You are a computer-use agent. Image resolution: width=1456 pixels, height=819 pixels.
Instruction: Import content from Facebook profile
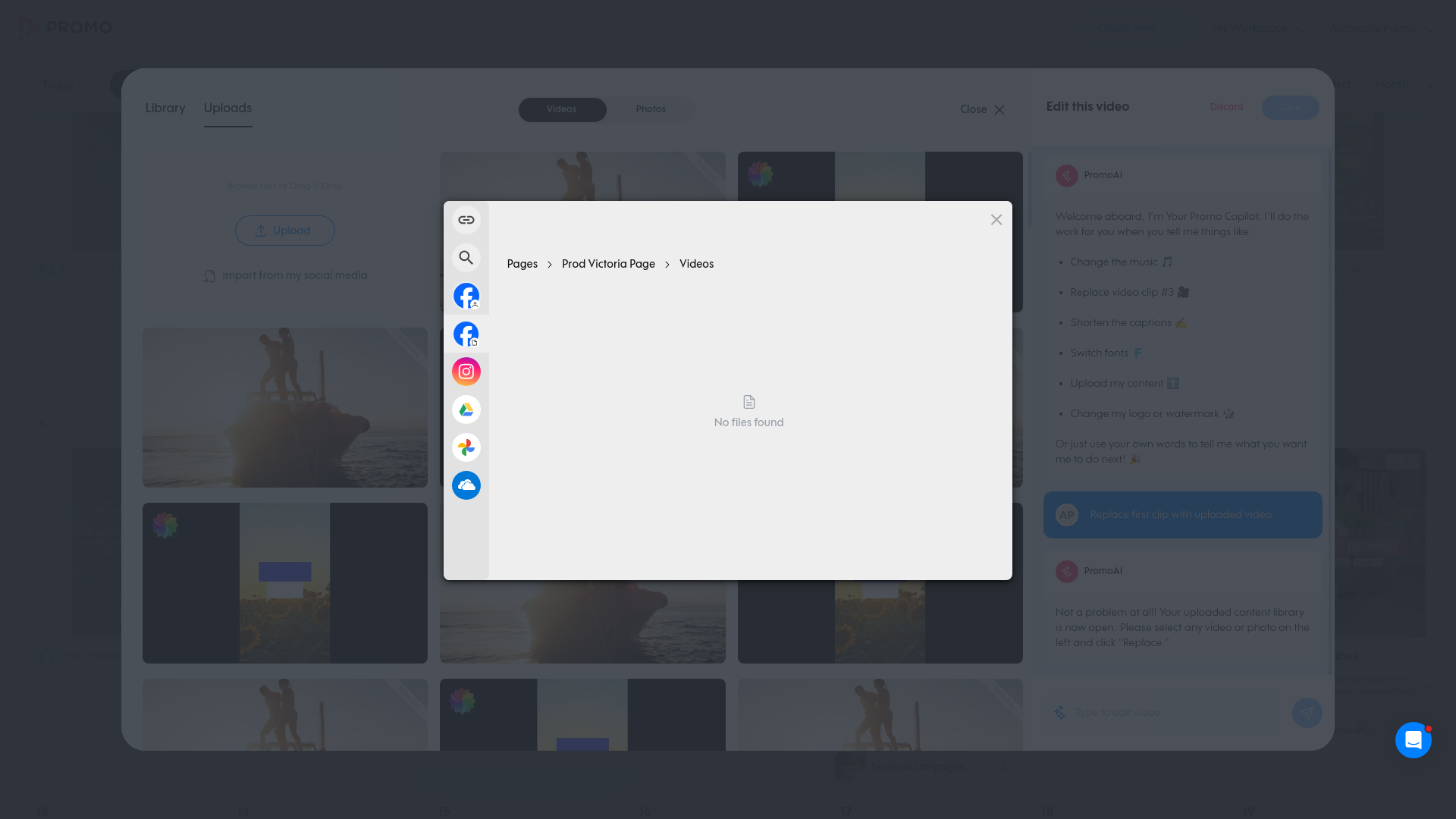tap(466, 296)
